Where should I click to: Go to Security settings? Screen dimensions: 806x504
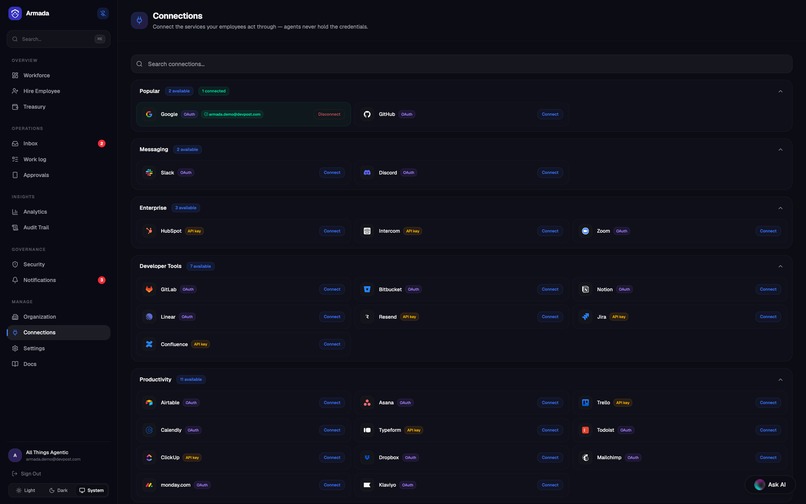coord(59,264)
